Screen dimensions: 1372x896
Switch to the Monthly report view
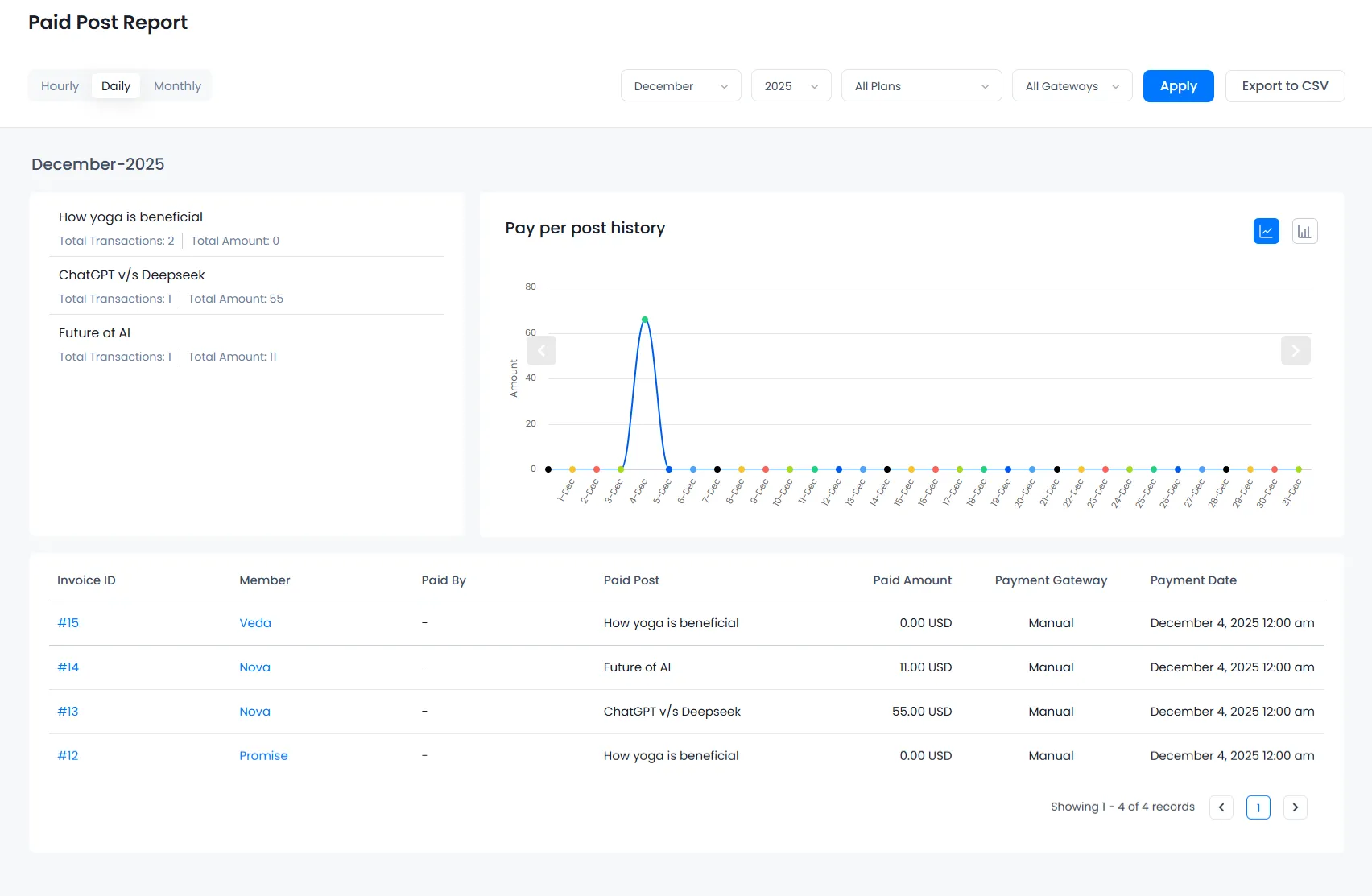click(177, 85)
